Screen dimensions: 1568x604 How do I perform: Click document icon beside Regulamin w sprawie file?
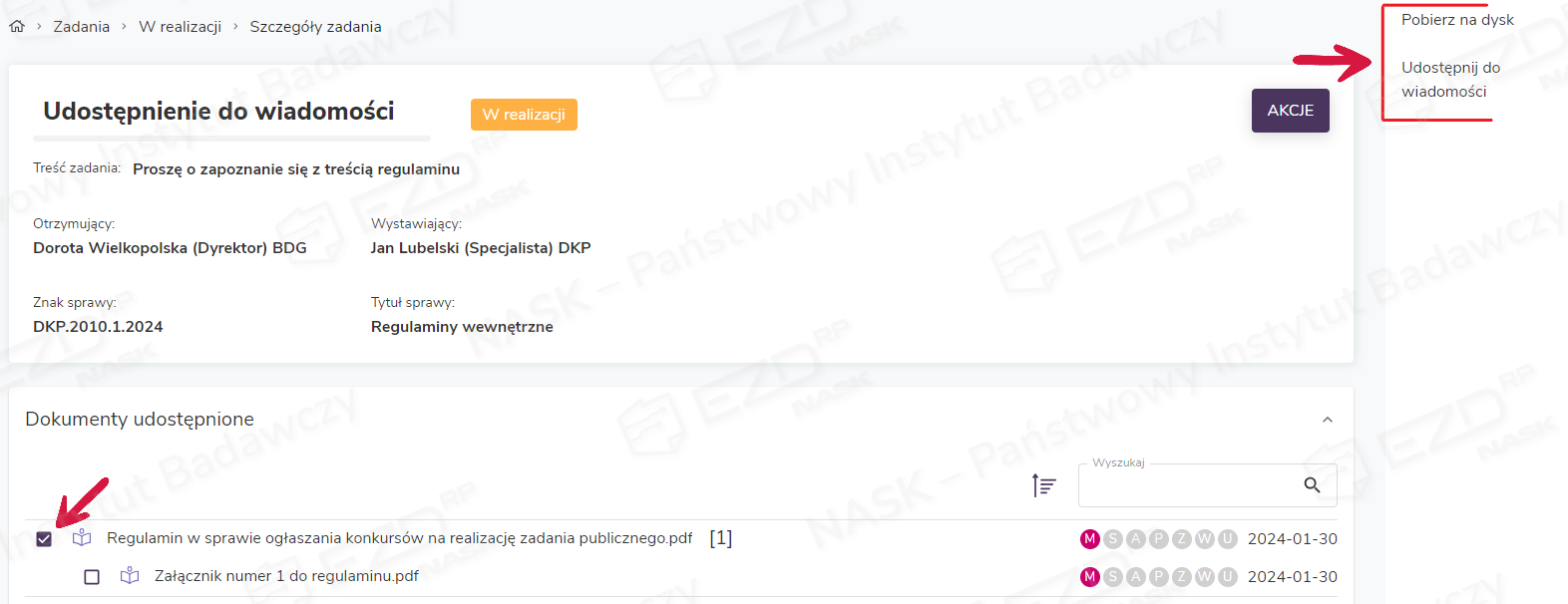[x=82, y=538]
